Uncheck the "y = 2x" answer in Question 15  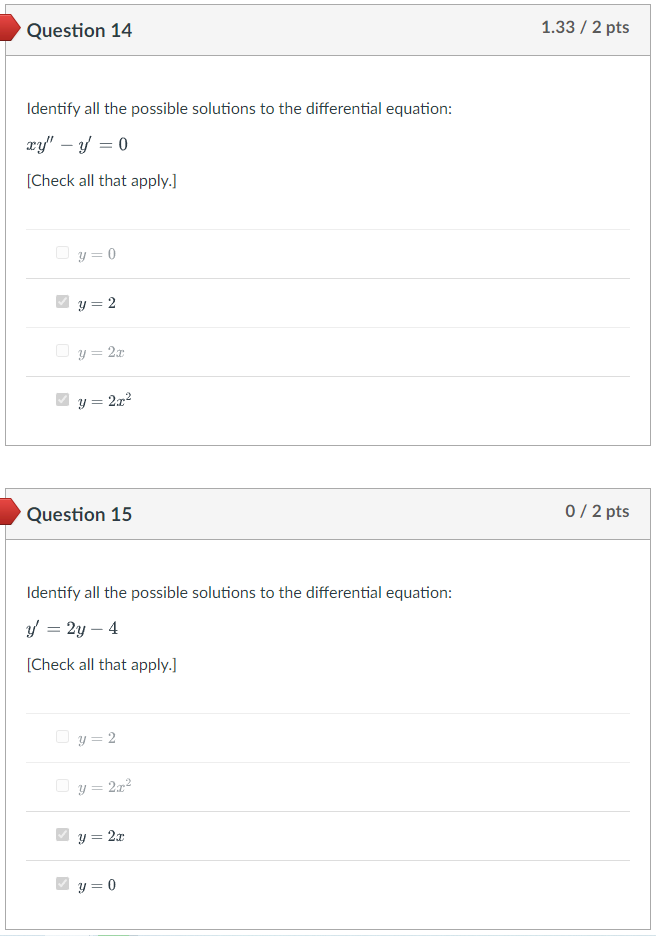(61, 834)
